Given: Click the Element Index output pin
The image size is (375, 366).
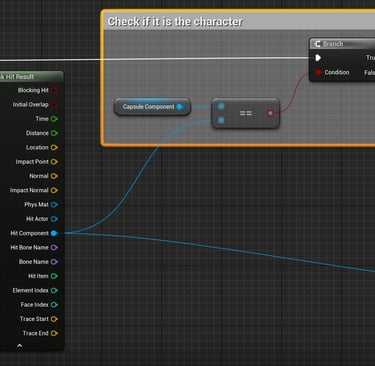Looking at the screenshot, I should tap(54, 291).
